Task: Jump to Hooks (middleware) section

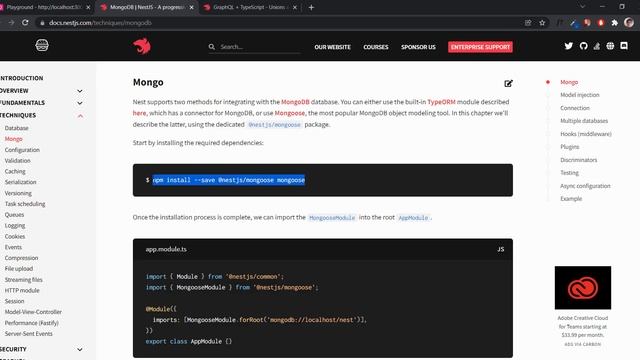Action: pyautogui.click(x=586, y=134)
